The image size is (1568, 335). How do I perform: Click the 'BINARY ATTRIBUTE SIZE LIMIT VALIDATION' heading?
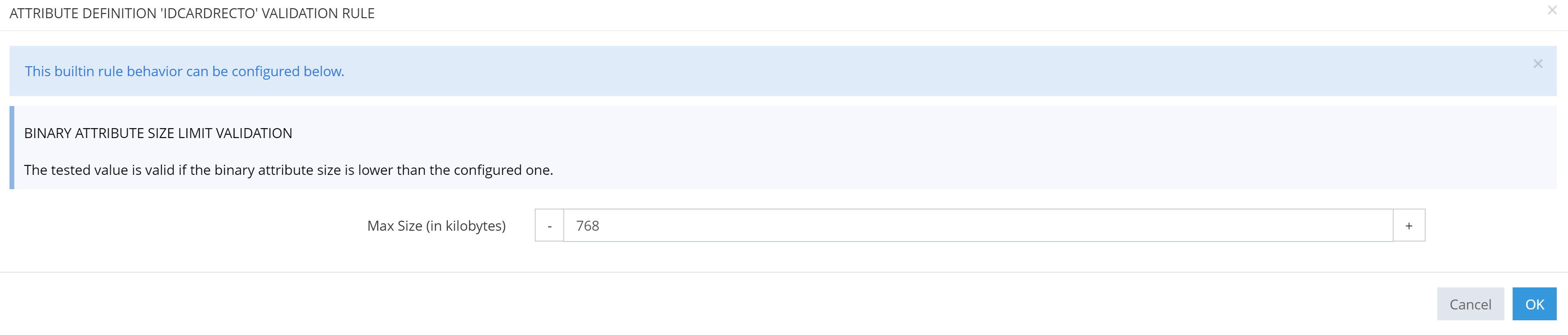click(x=158, y=133)
